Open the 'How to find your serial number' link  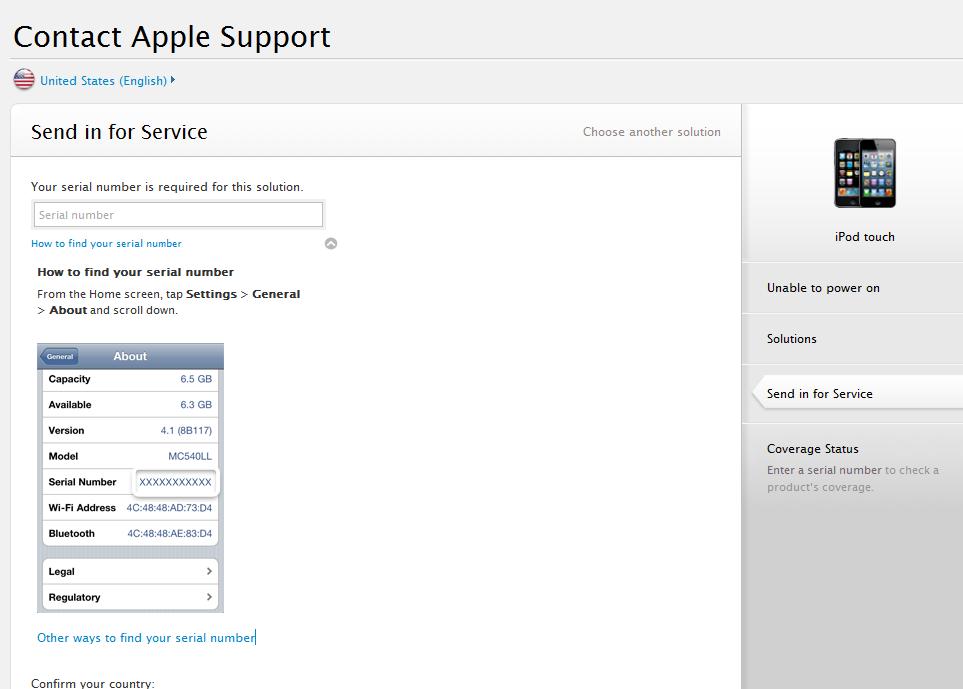(x=106, y=244)
